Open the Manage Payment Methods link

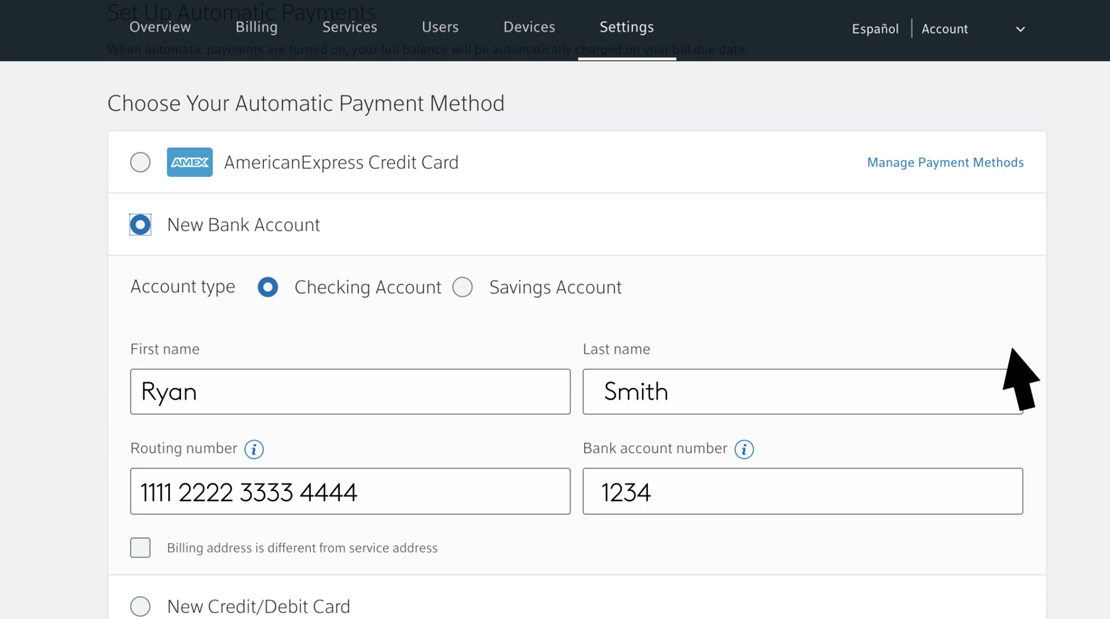pyautogui.click(x=945, y=162)
